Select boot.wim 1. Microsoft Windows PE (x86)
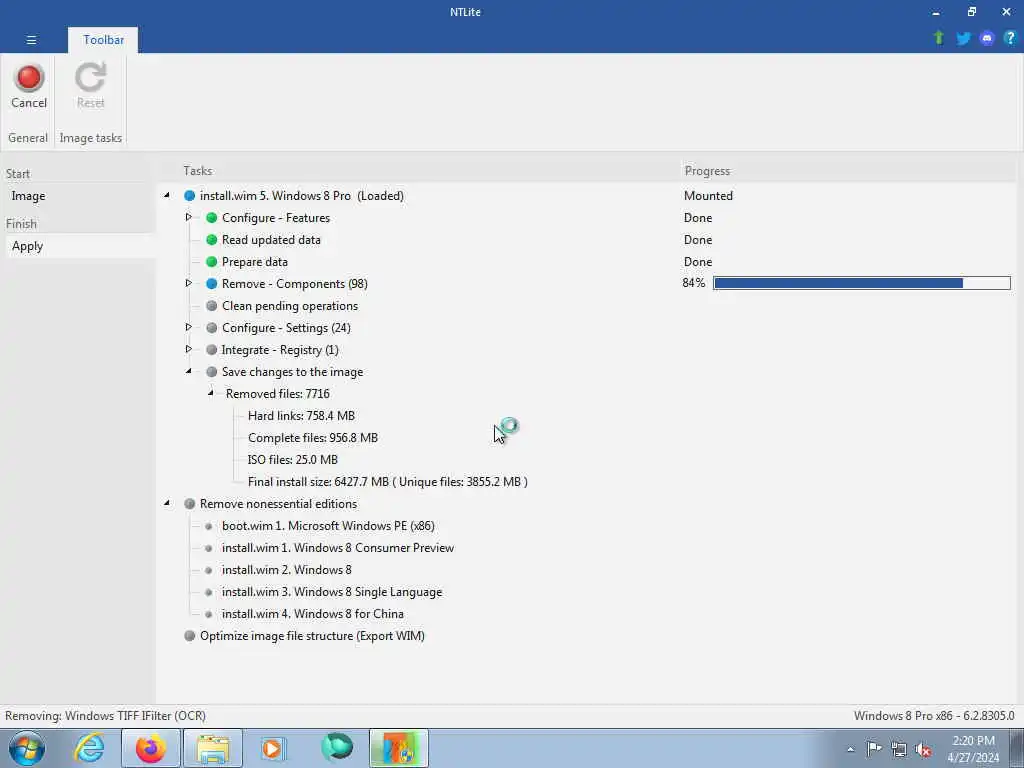Image resolution: width=1024 pixels, height=768 pixels. (x=328, y=526)
